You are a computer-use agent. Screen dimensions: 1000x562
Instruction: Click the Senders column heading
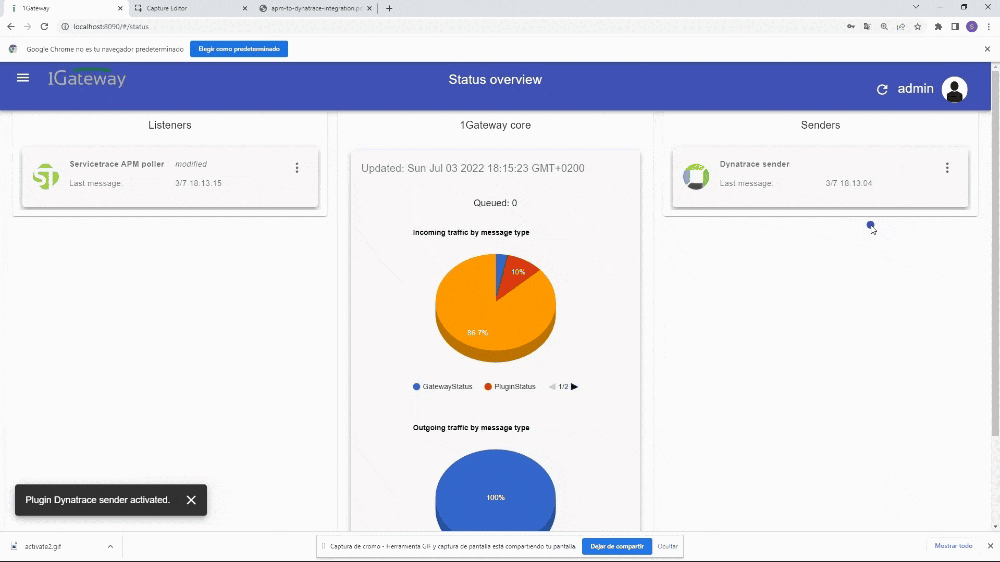pos(820,125)
